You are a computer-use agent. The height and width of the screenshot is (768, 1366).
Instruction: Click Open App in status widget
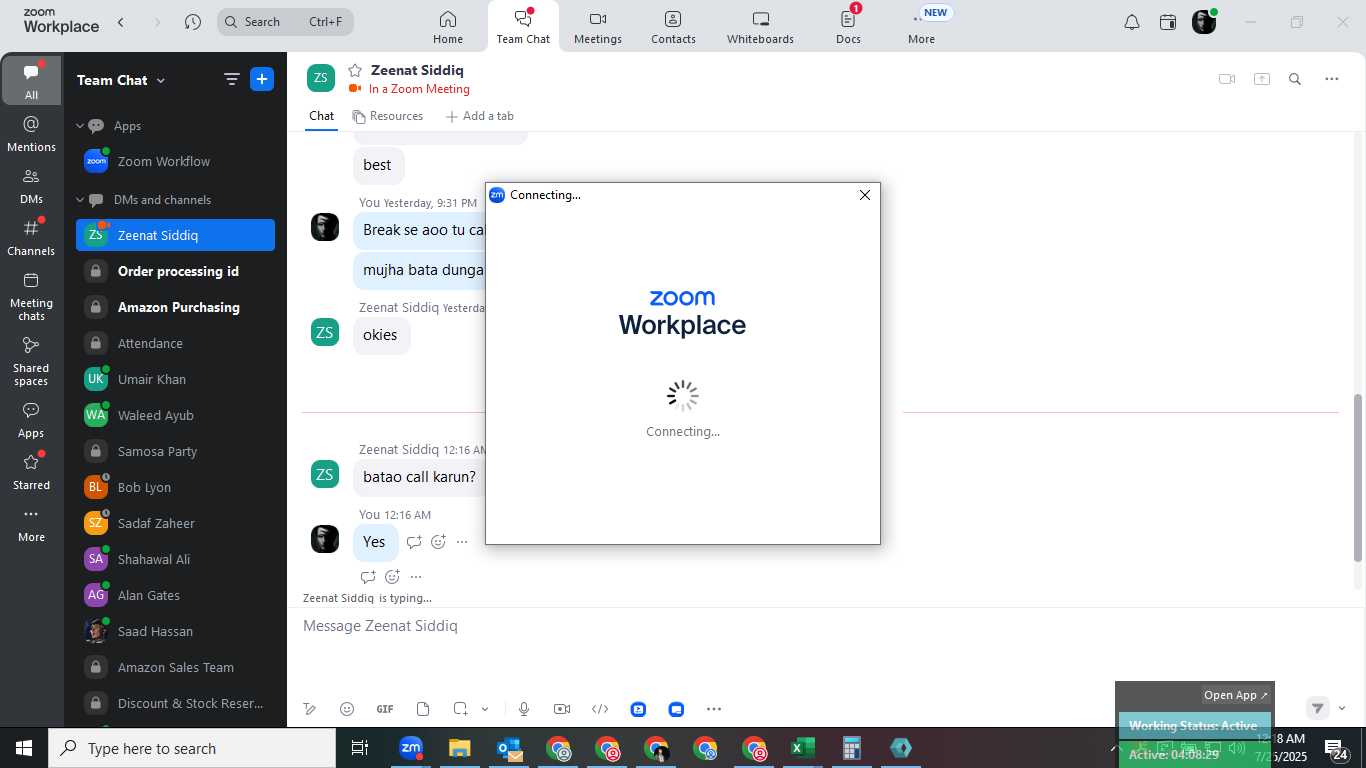(x=1236, y=695)
